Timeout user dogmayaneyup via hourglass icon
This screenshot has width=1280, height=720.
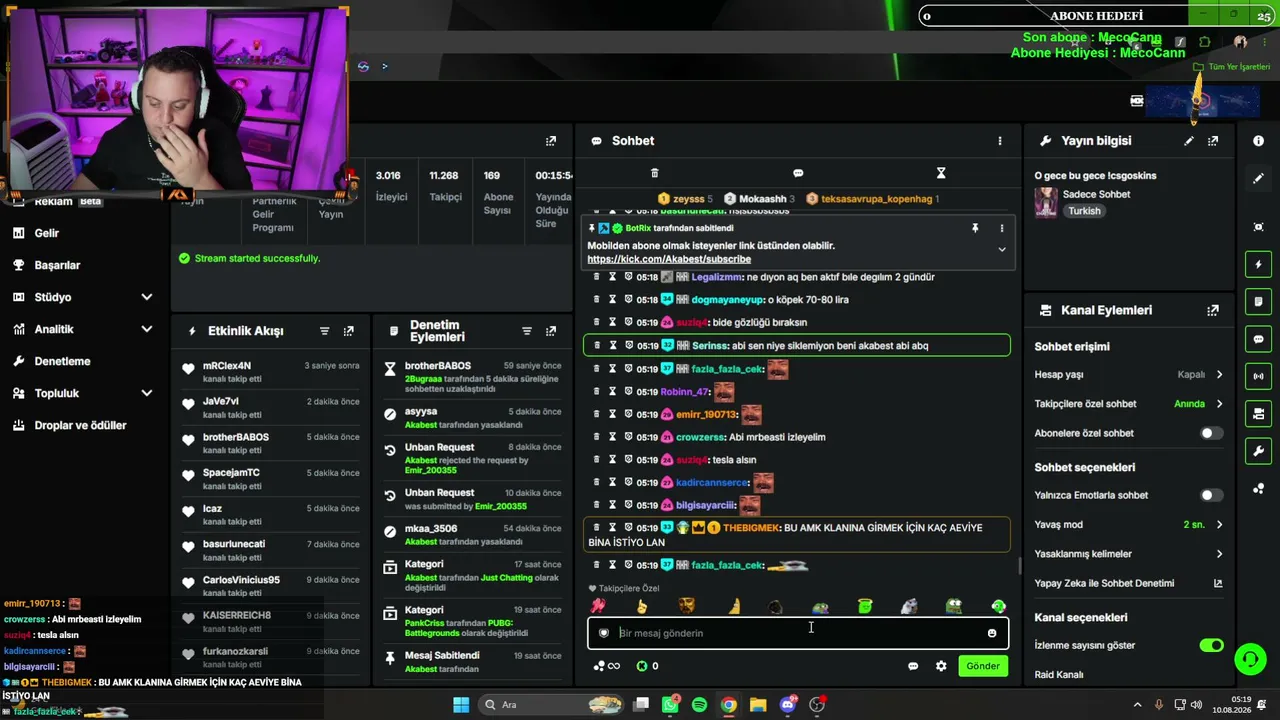612,300
